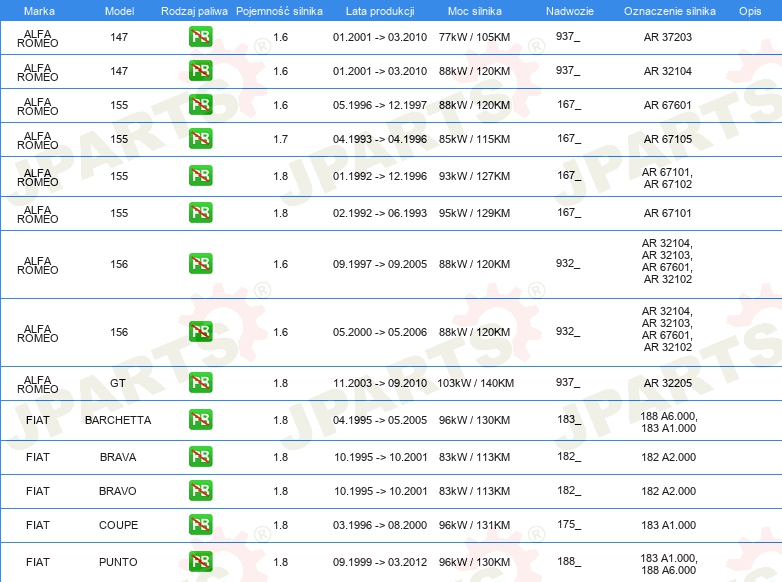This screenshot has height=582, width=782.
Task: Click engine code 183 A1.000 in the Coupe row
Action: point(668,525)
